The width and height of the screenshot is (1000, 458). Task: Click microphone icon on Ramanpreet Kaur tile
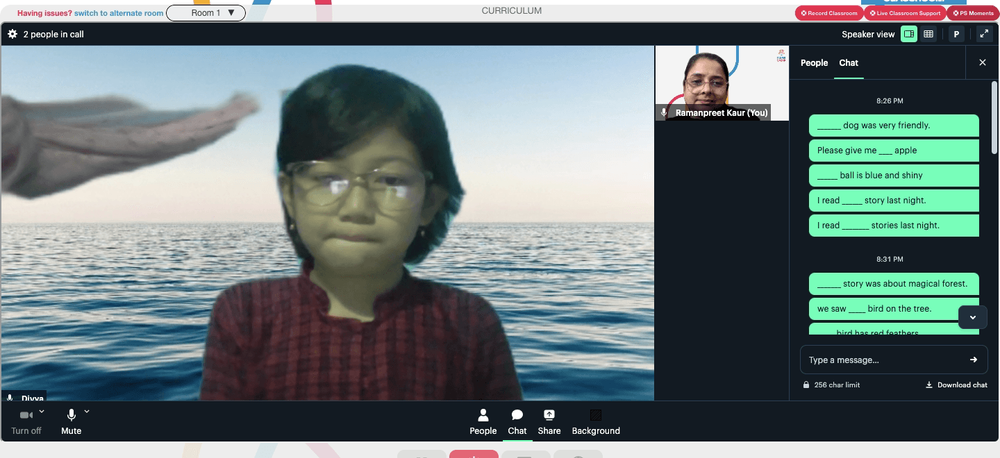(x=664, y=113)
